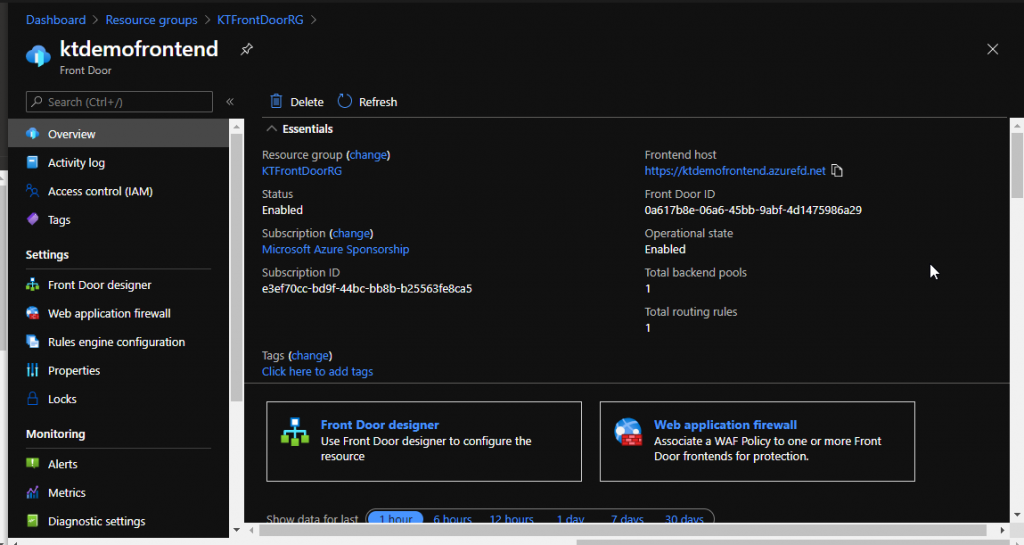Go to Dashboard breadcrumb
1024x545 pixels.
point(56,20)
